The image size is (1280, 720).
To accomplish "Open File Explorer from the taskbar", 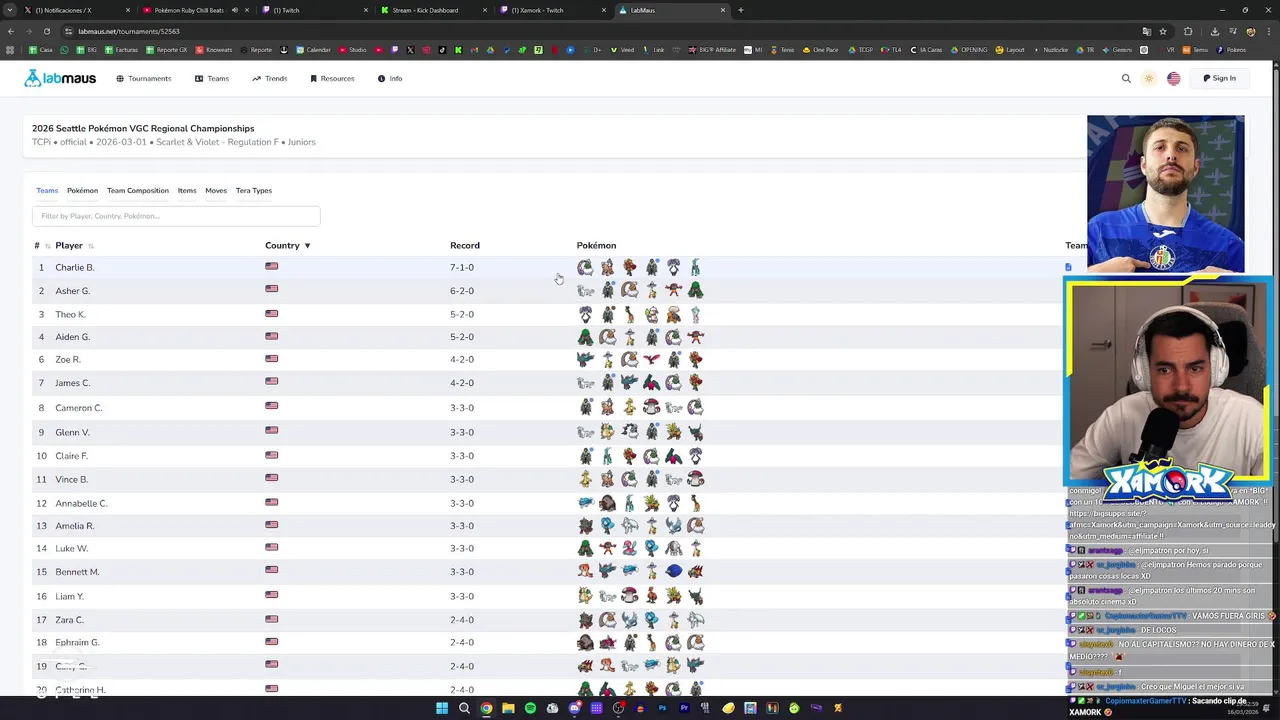I will coord(508,708).
